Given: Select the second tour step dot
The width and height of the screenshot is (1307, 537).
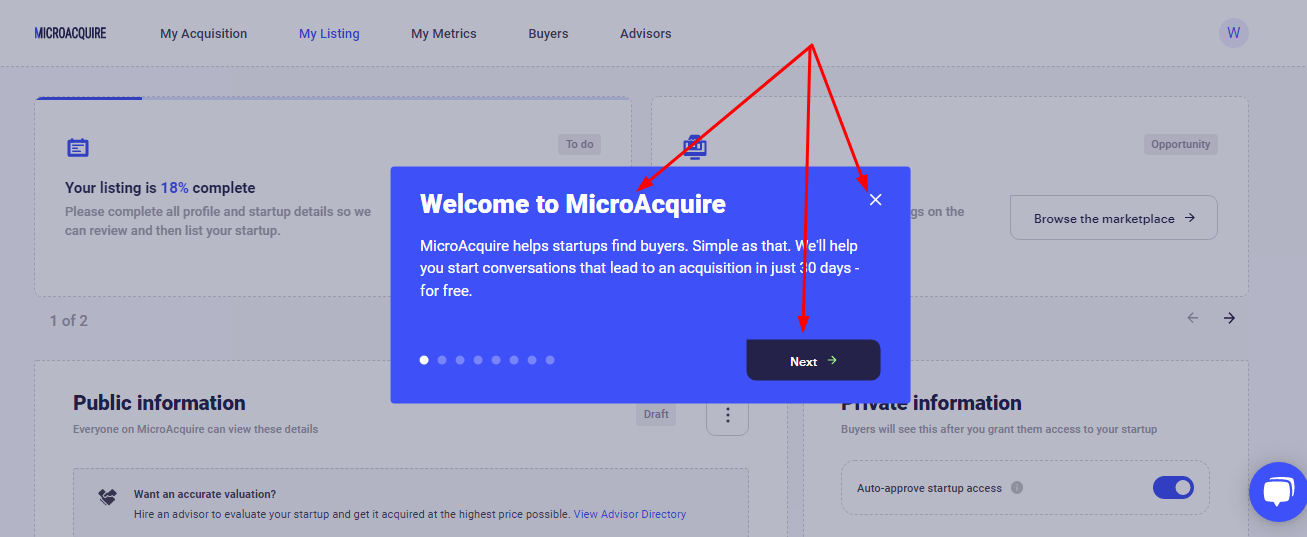Looking at the screenshot, I should click(442, 360).
